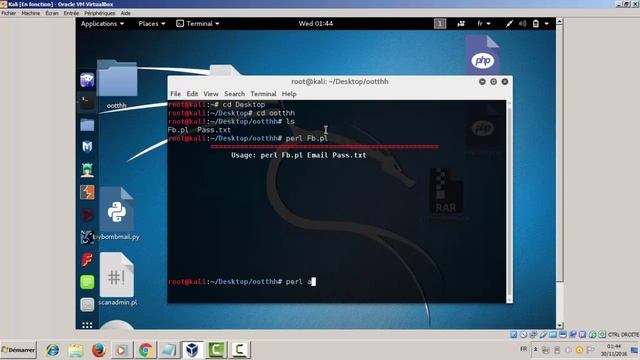
Task: Click the Windows tray clock
Action: click(x=613, y=350)
